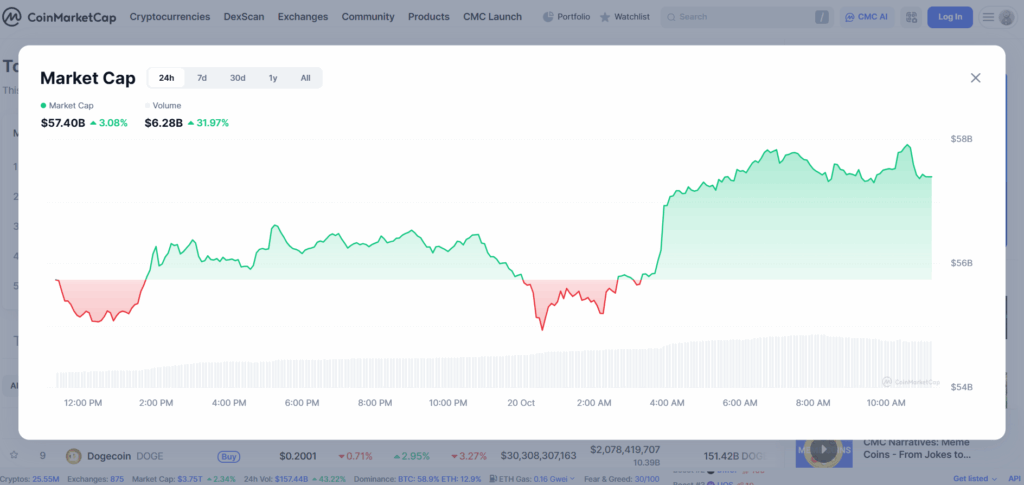Open CMC Narratives: Meme Coins article
Image resolution: width=1024 pixels, height=485 pixels.
point(917,448)
